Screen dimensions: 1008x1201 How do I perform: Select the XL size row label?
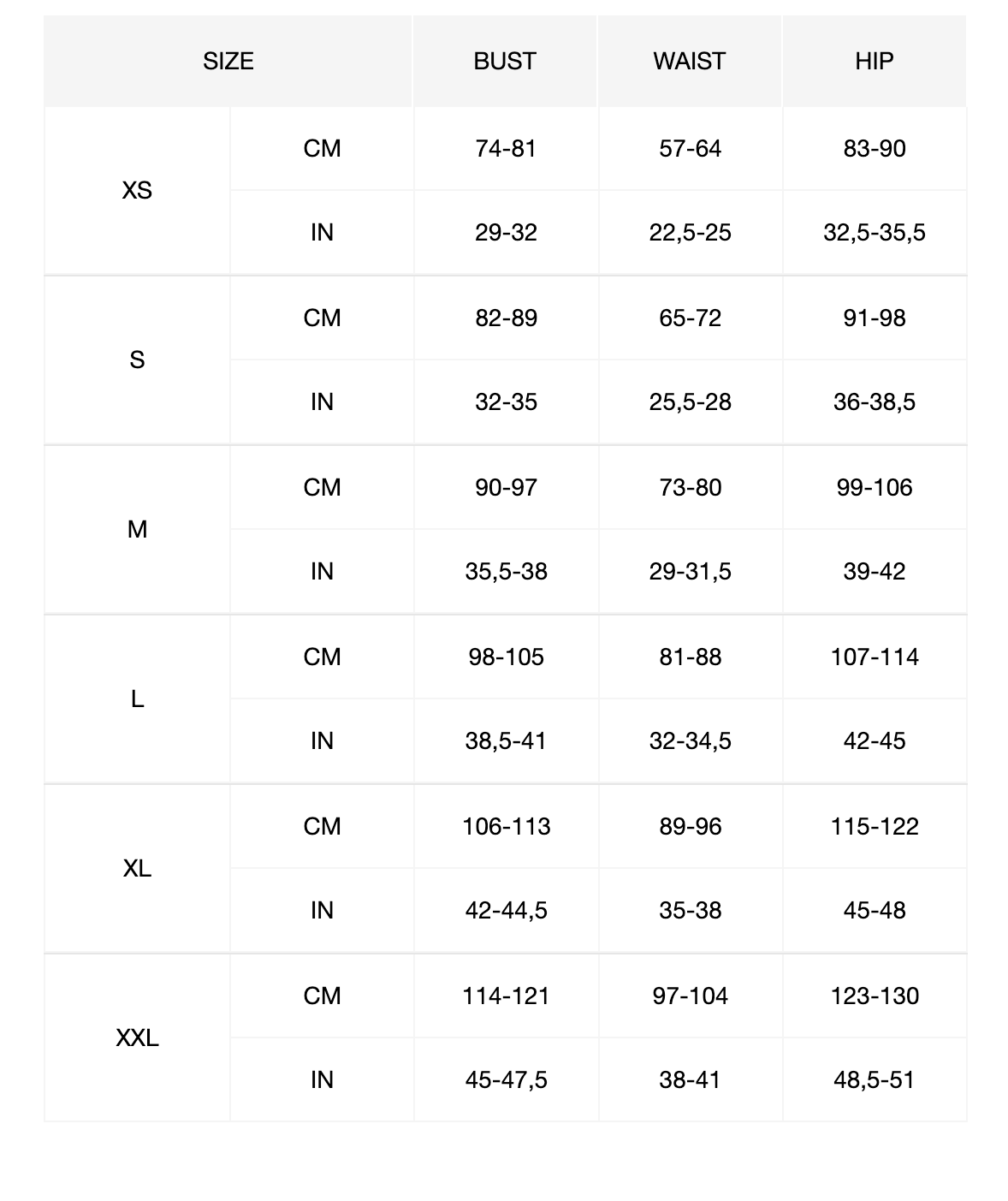click(137, 868)
